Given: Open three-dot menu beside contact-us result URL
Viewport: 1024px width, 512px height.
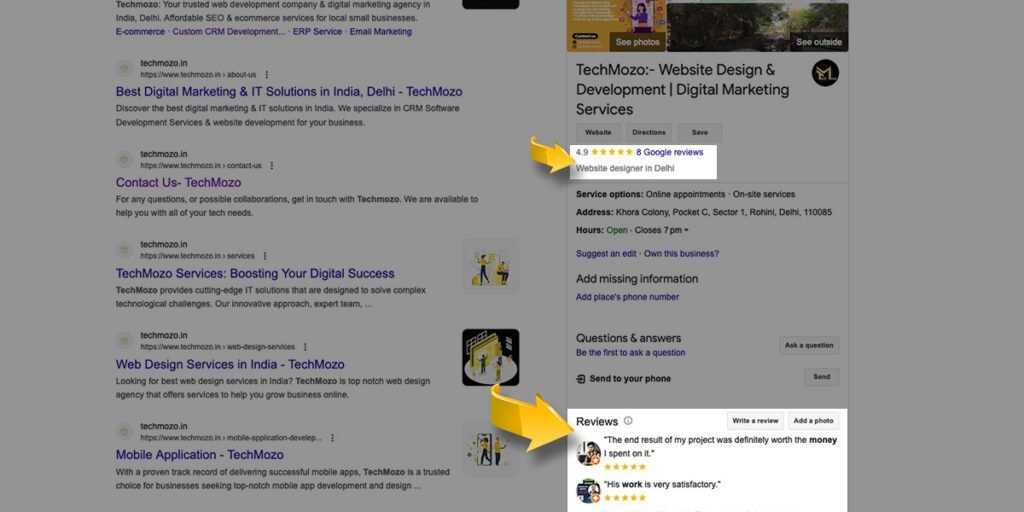Looking at the screenshot, I should [x=272, y=165].
